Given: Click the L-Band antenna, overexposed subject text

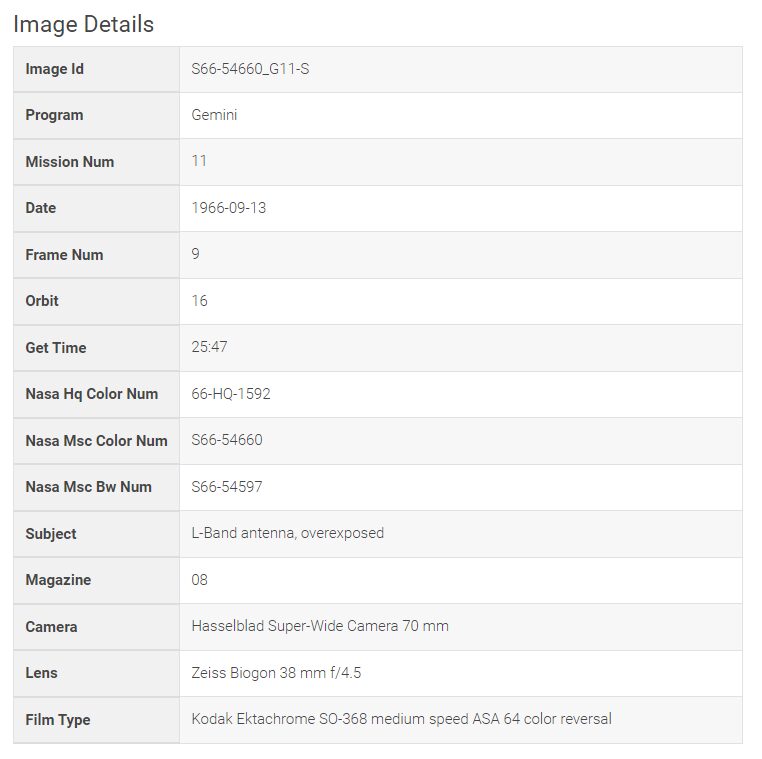Looking at the screenshot, I should coord(288,533).
